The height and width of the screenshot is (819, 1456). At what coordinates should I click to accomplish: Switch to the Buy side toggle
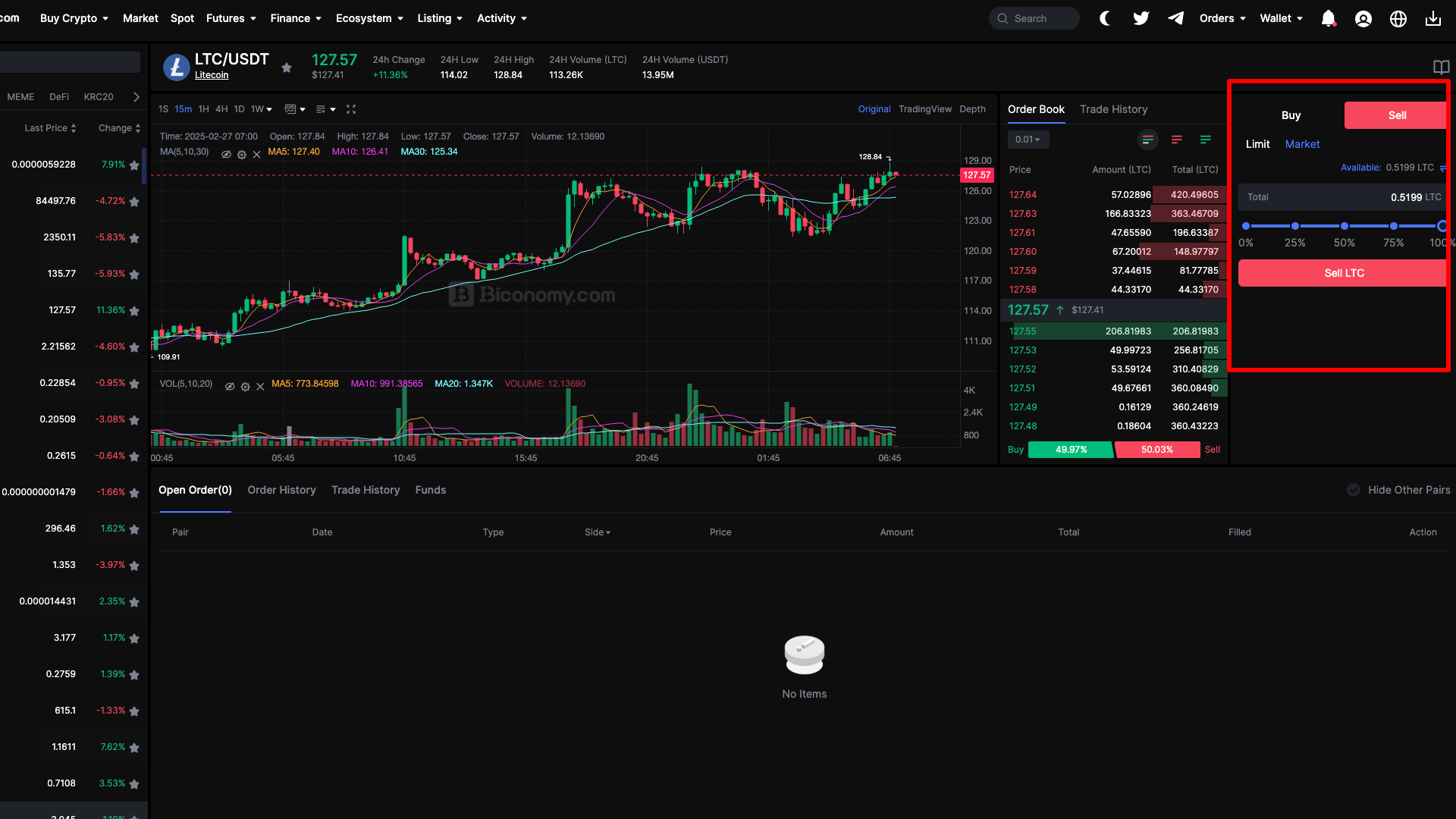point(1291,115)
